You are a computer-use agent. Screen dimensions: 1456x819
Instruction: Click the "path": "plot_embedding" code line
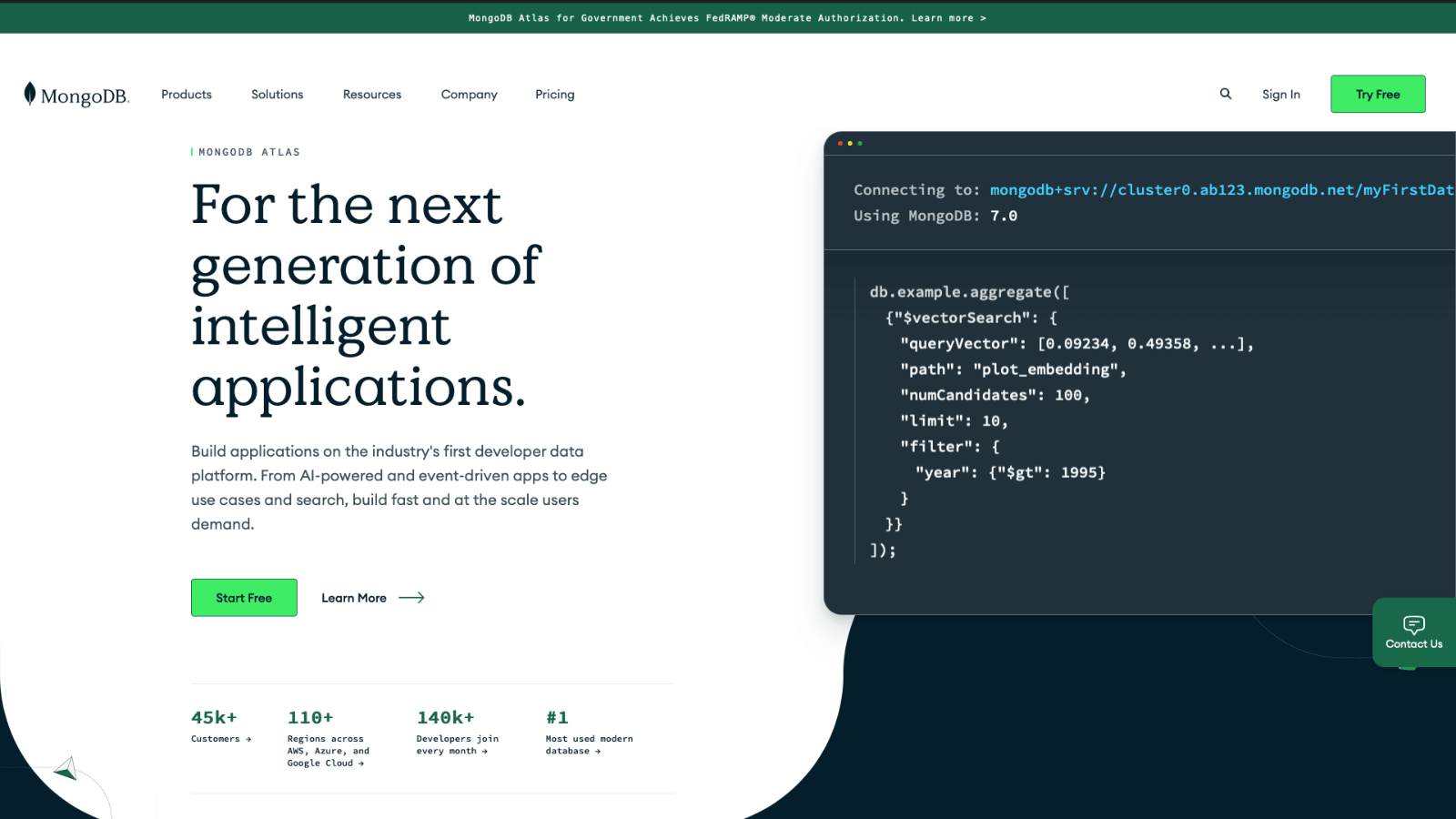(x=1013, y=369)
